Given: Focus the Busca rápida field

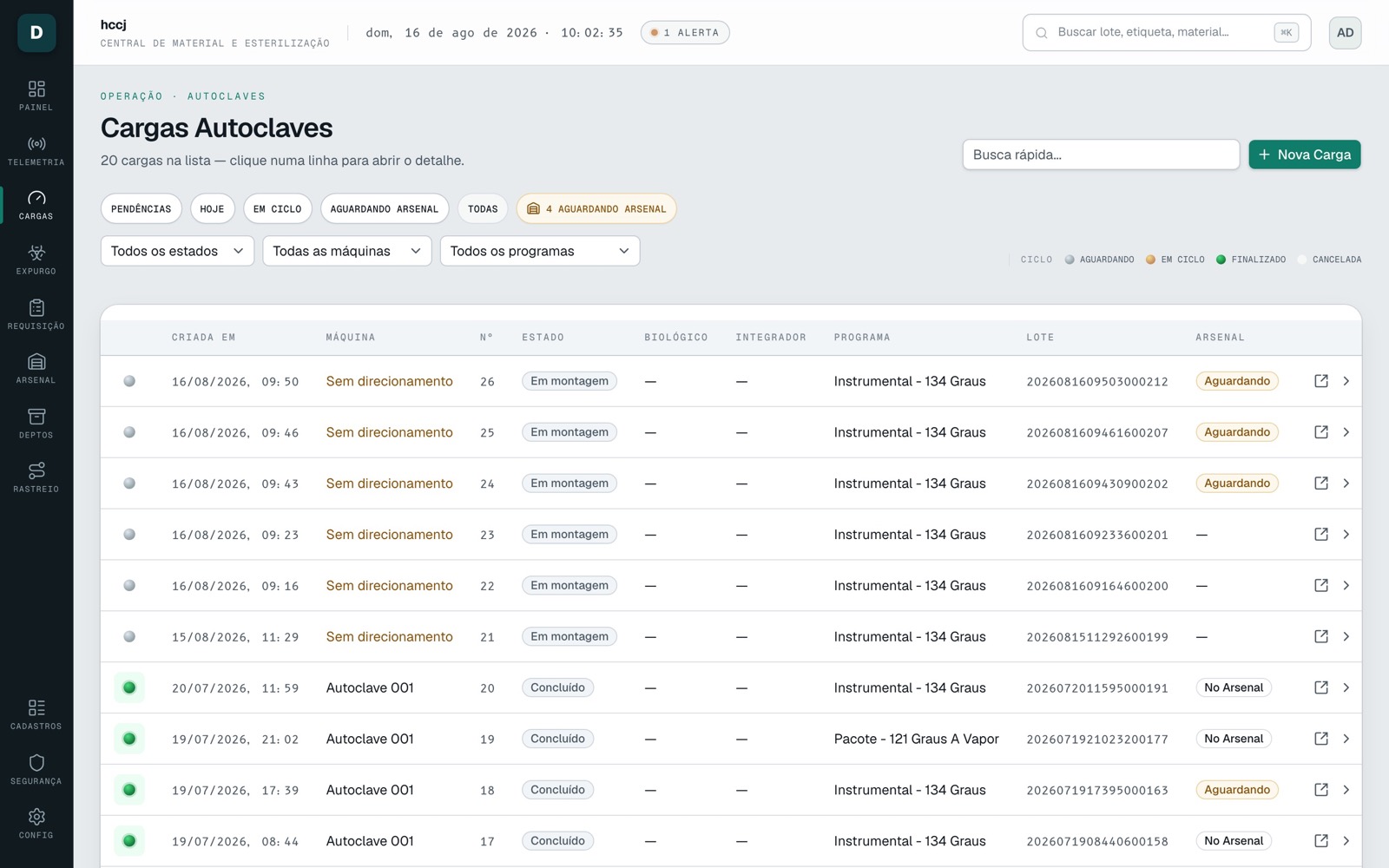Looking at the screenshot, I should pos(1101,155).
